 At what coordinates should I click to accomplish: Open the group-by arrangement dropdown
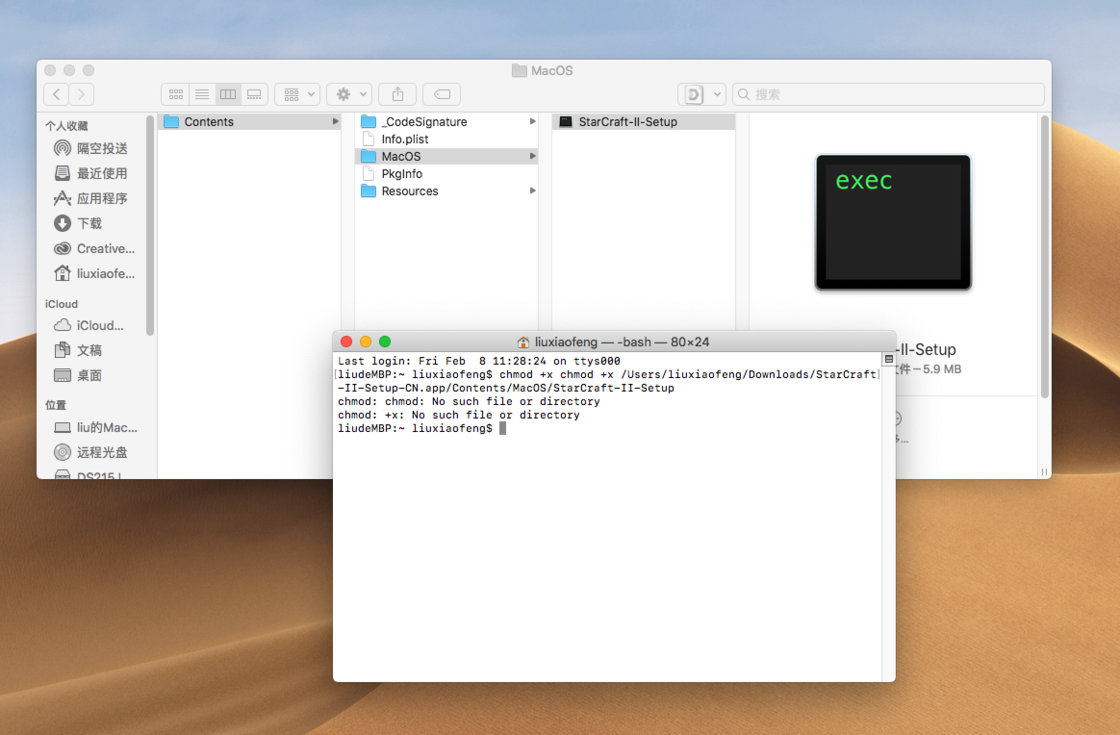tap(297, 94)
